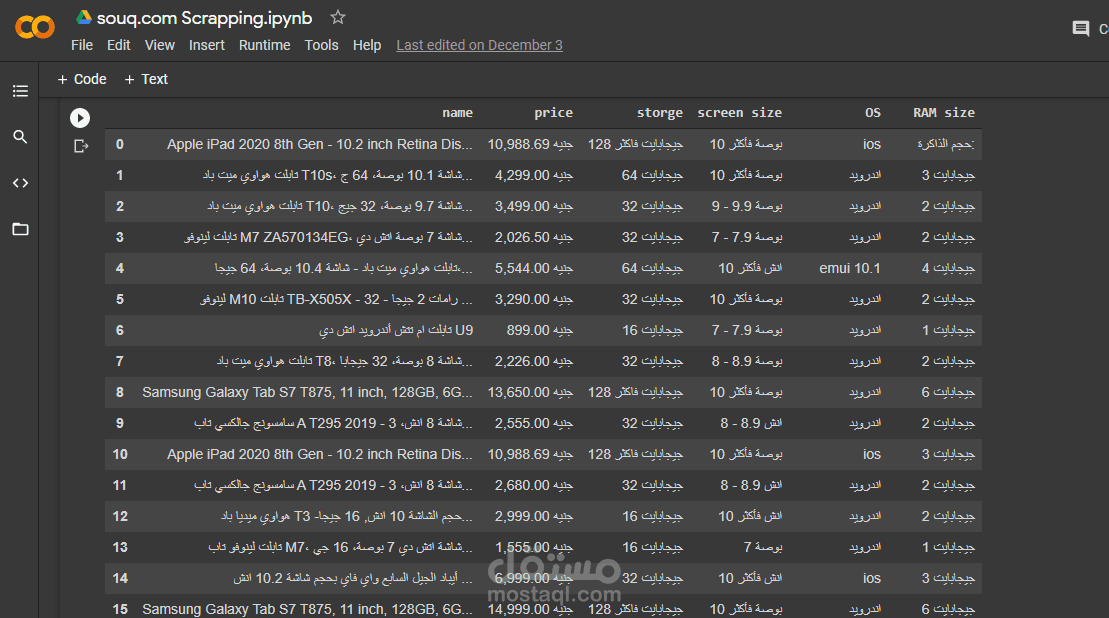Click the name column header
The image size is (1109, 618).
point(458,112)
